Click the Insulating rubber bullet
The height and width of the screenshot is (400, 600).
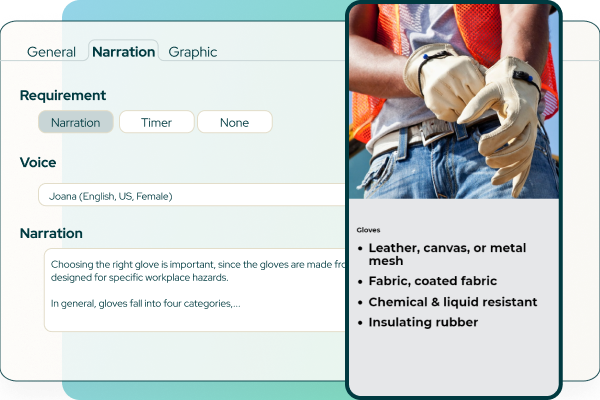tap(423, 322)
